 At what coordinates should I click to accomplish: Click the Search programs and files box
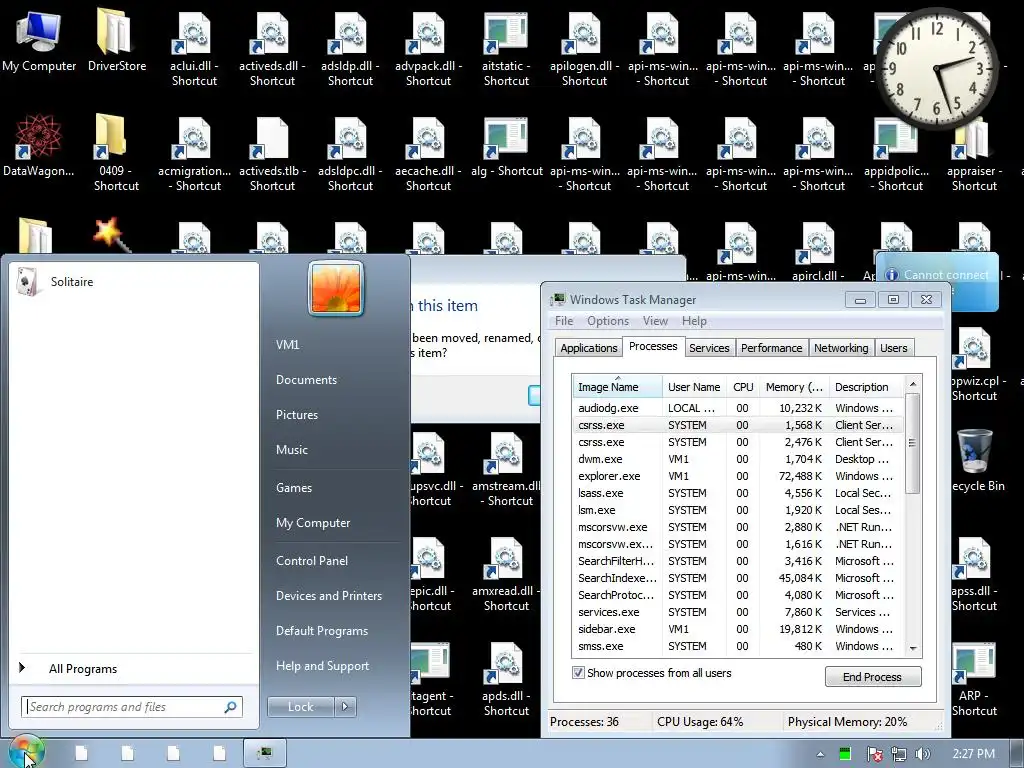(x=131, y=707)
